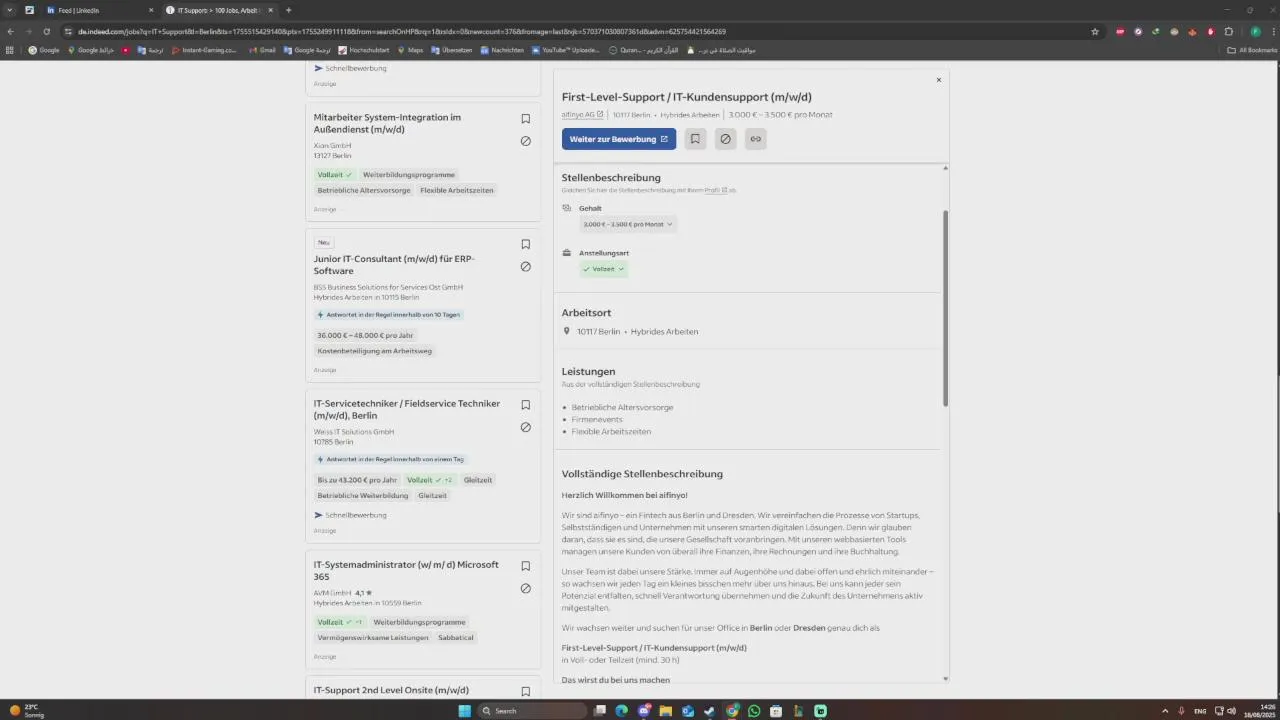1280x720 pixels.
Task: Go back in browser history
Action: coord(10,31)
